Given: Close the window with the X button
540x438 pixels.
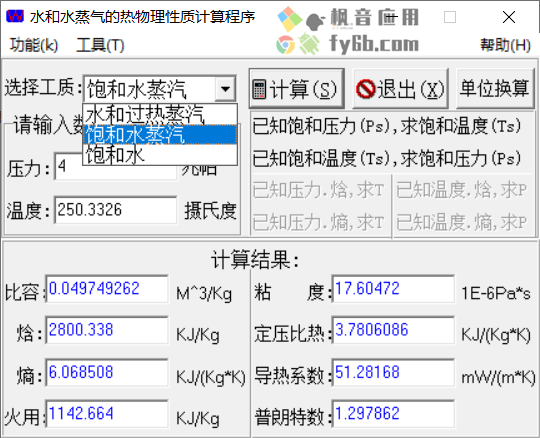Looking at the screenshot, I should tap(509, 17).
